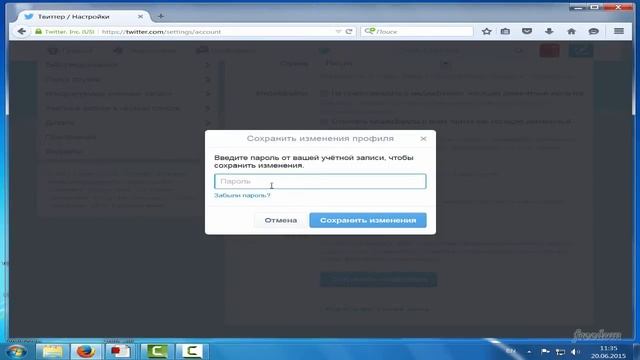The width and height of the screenshot is (640, 360).
Task: Reload the page with refresh icon
Action: (349, 31)
